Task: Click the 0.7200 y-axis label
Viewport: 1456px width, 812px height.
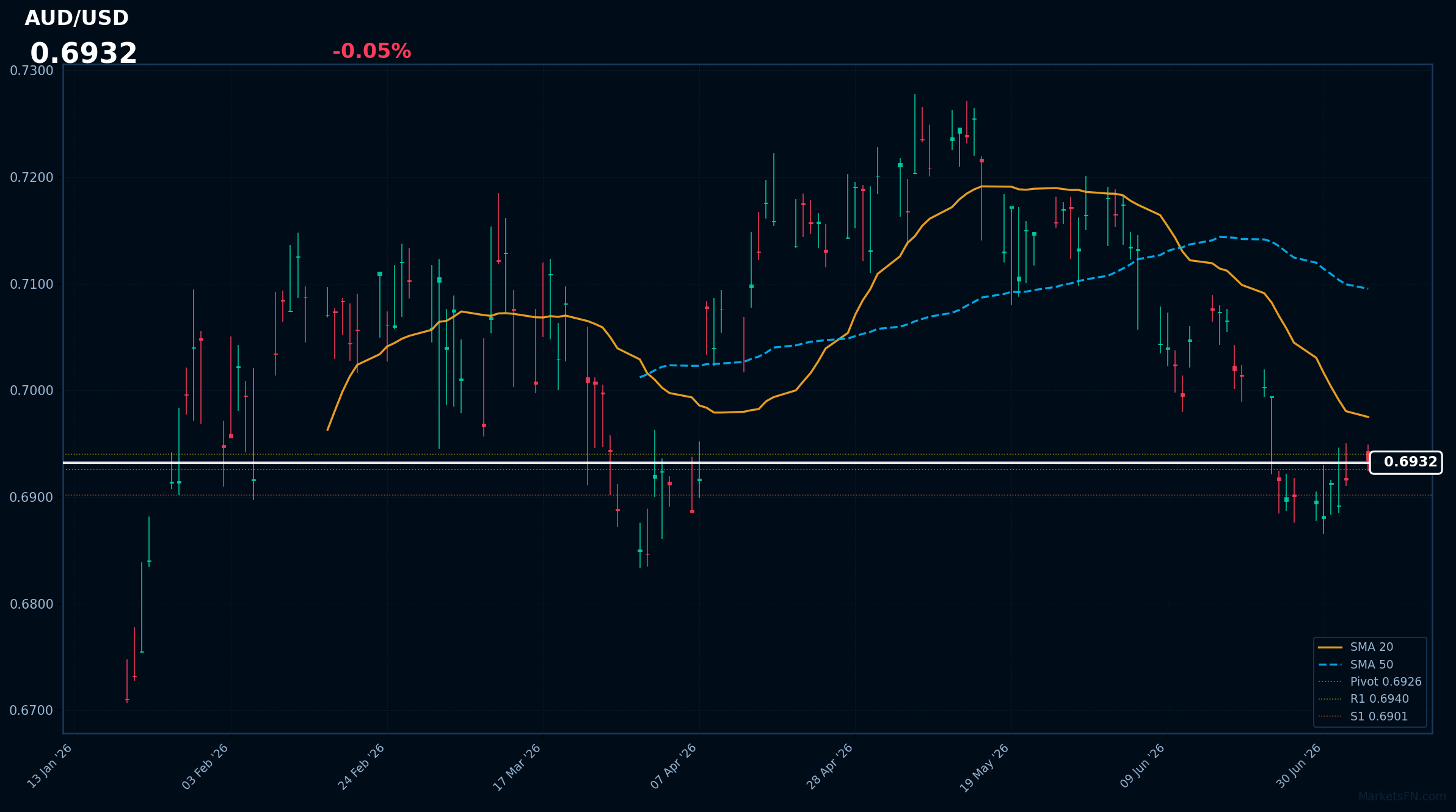Action: pos(32,178)
